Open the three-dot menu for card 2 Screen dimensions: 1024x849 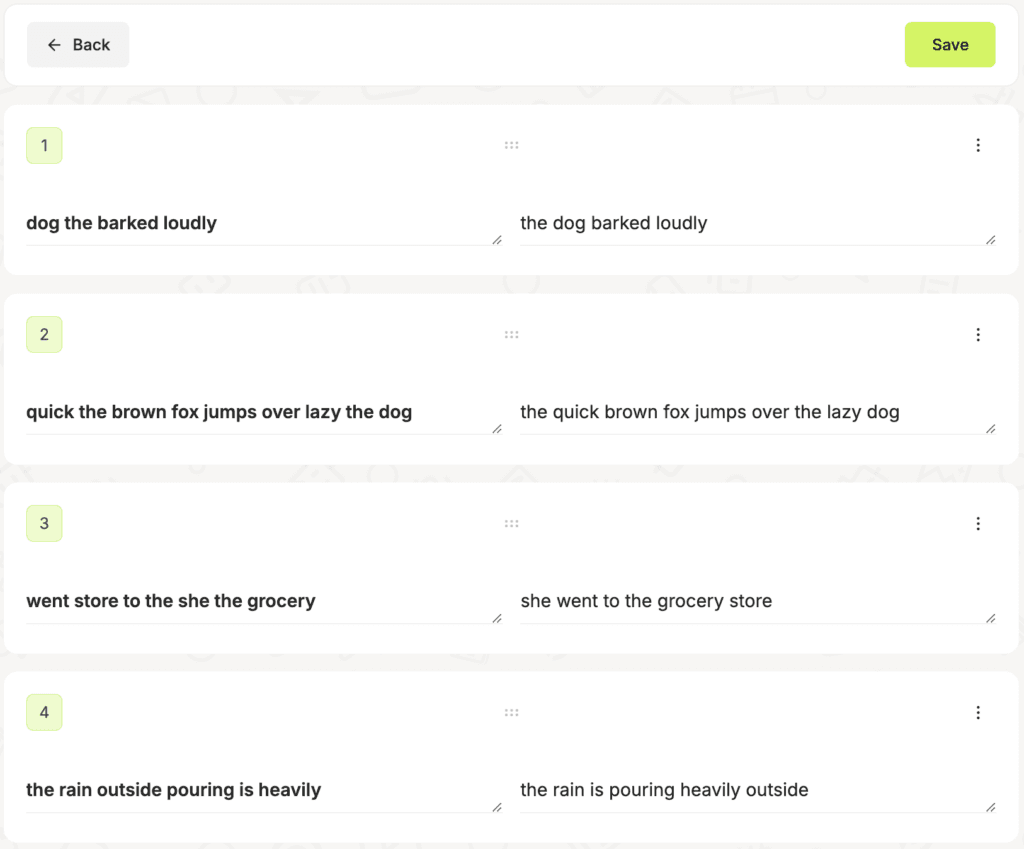(978, 334)
